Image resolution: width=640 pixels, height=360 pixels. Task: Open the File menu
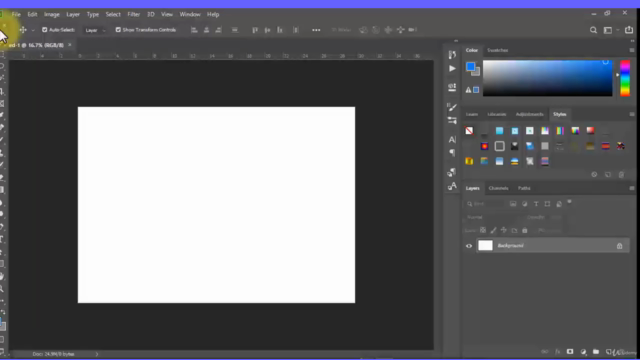point(16,14)
